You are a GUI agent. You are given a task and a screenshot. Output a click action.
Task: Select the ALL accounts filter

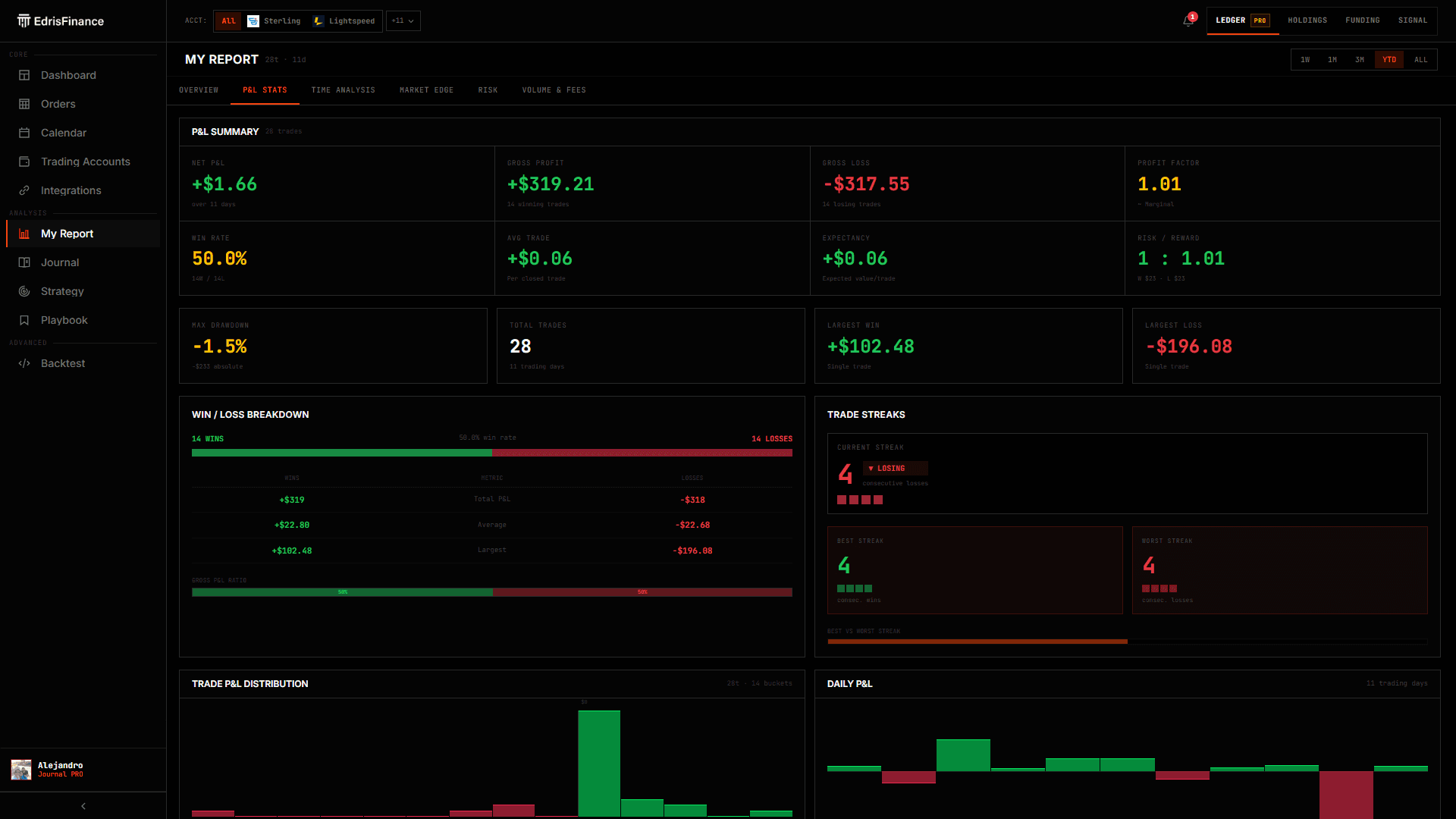coord(228,21)
